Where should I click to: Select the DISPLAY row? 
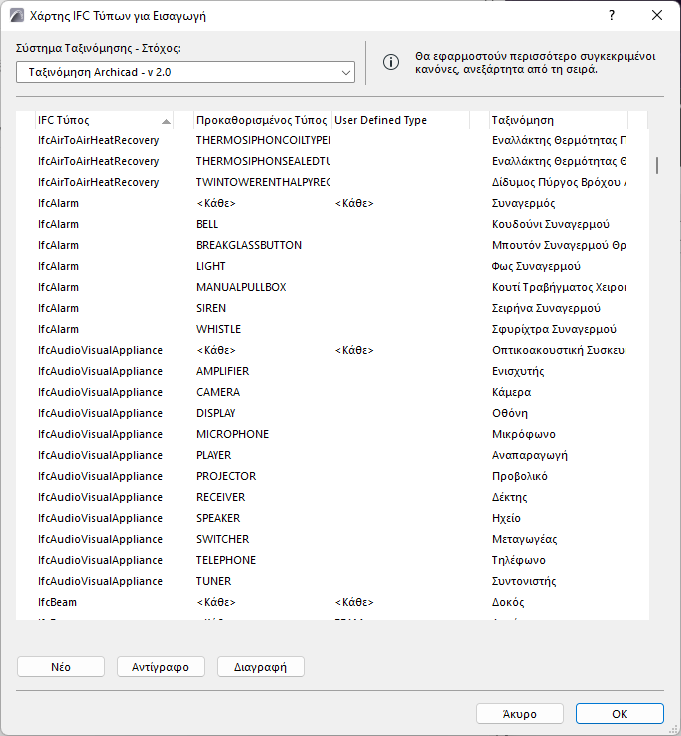[332, 413]
